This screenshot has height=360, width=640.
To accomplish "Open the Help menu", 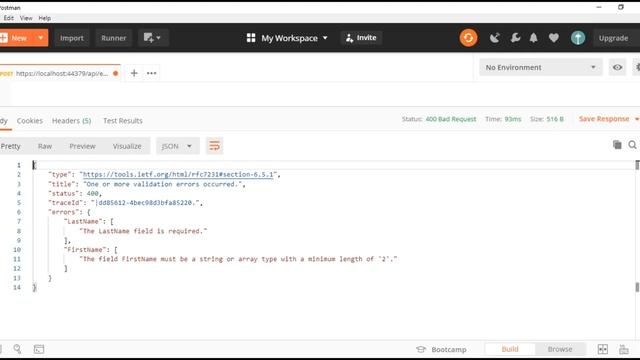I will coord(44,18).
